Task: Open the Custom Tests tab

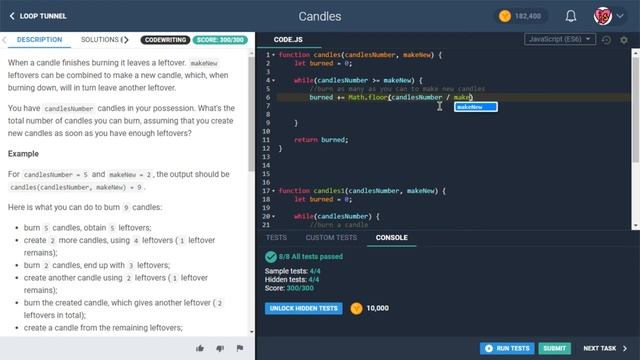Action: pyautogui.click(x=331, y=238)
